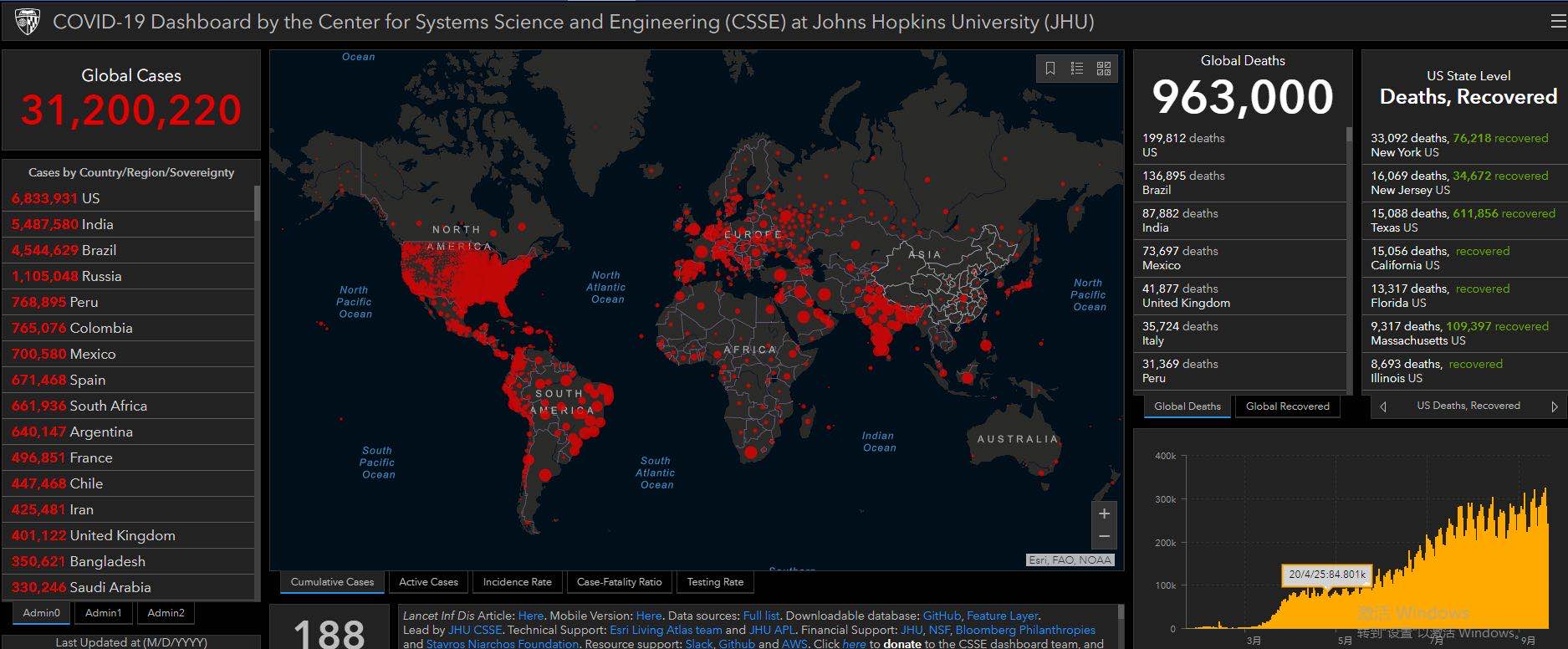Follow the Feature Layer link
This screenshot has width=1568, height=649.
click(1002, 616)
